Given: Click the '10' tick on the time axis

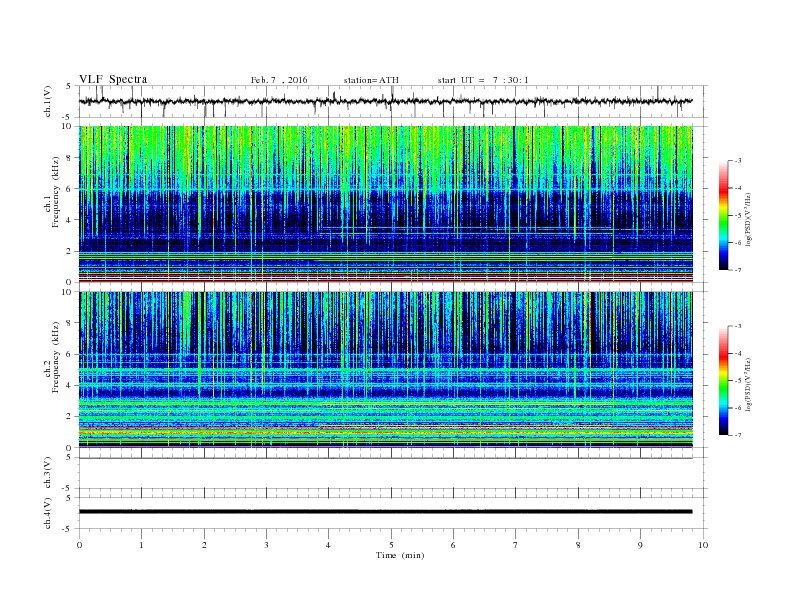Looking at the screenshot, I should click(703, 545).
